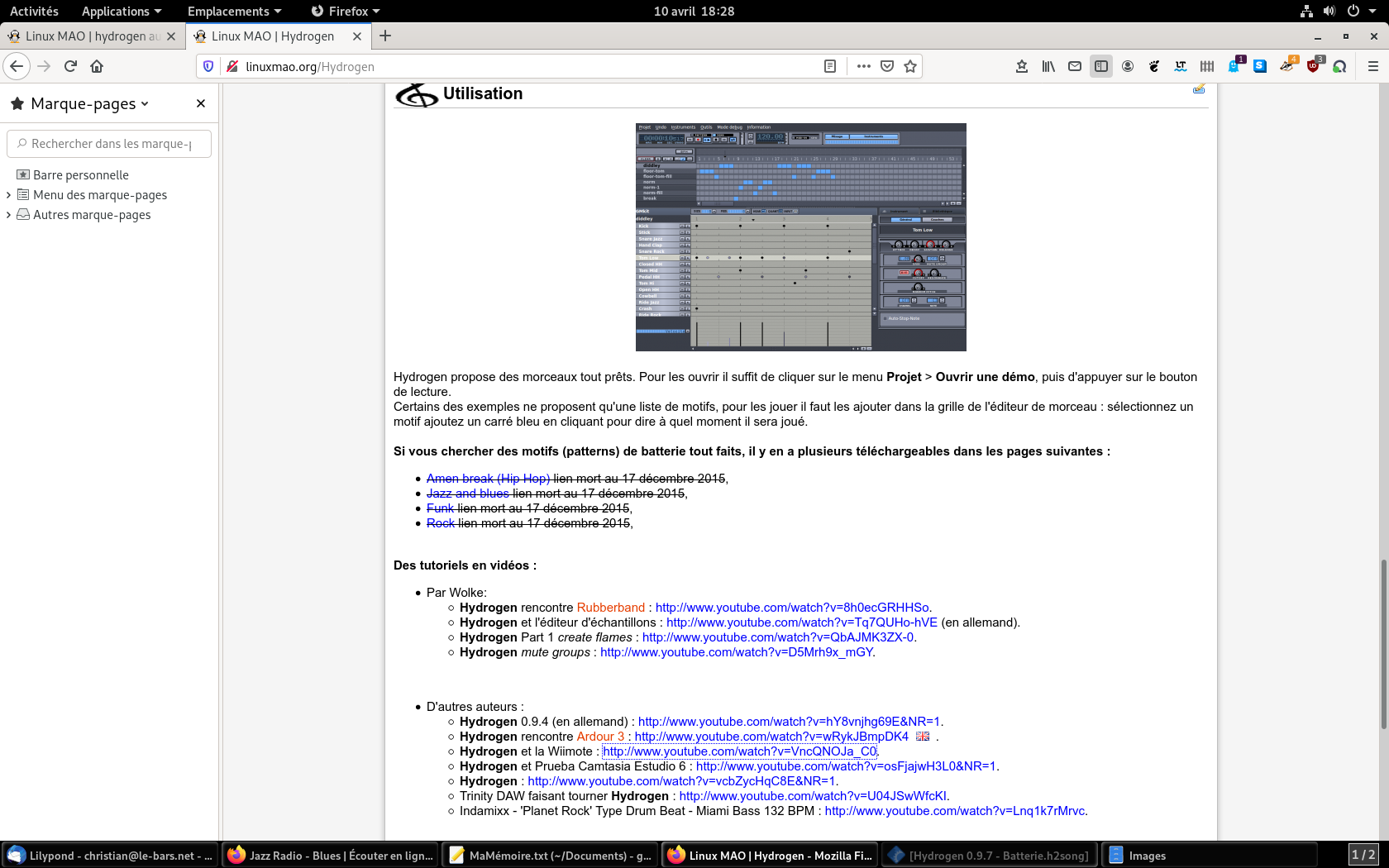Open the YouTube link ending QbAJMK3ZX-0

[778, 637]
